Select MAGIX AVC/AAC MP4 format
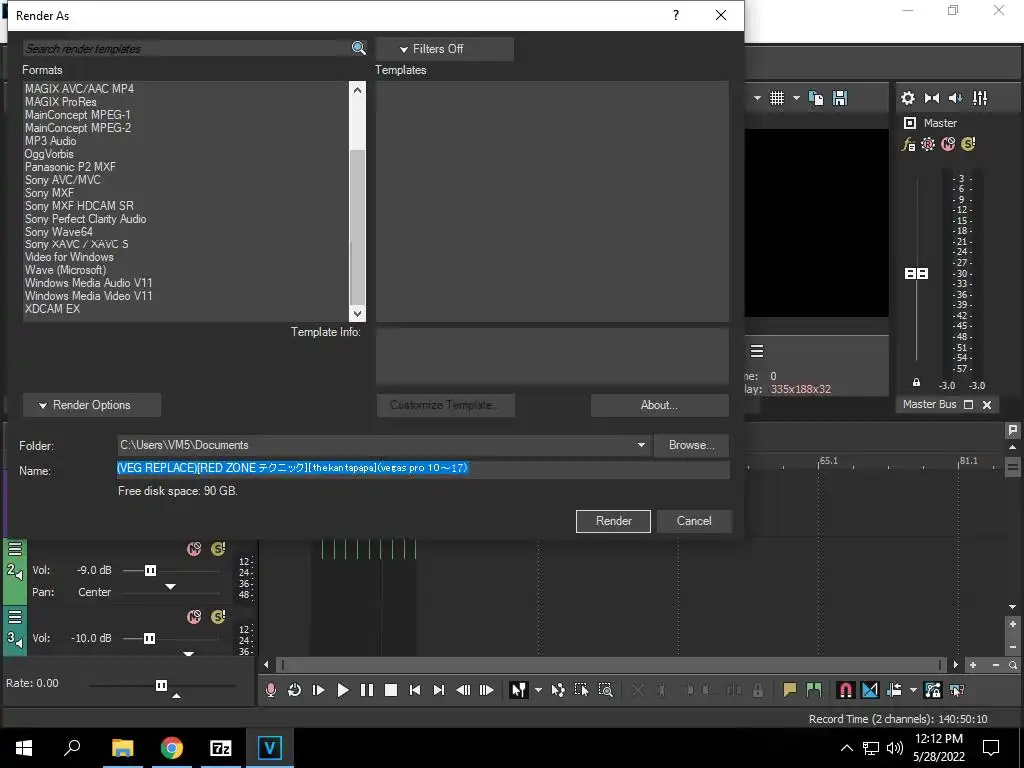Screen dimensions: 1024x768 (79, 88)
